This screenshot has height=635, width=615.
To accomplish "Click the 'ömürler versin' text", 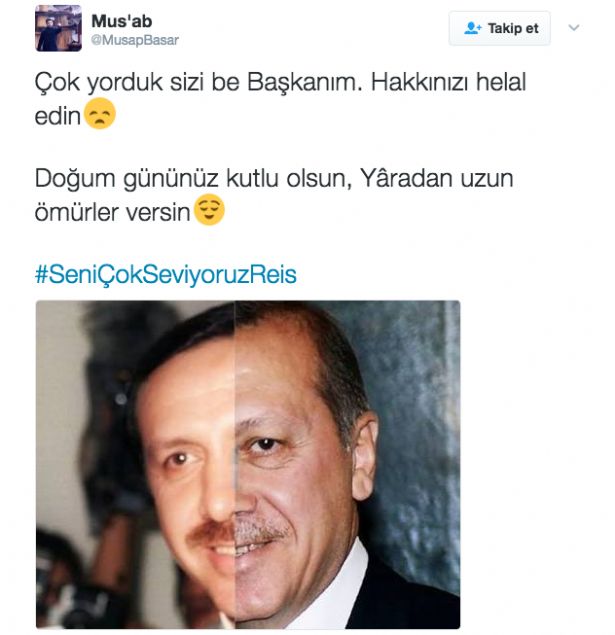I will click(113, 212).
